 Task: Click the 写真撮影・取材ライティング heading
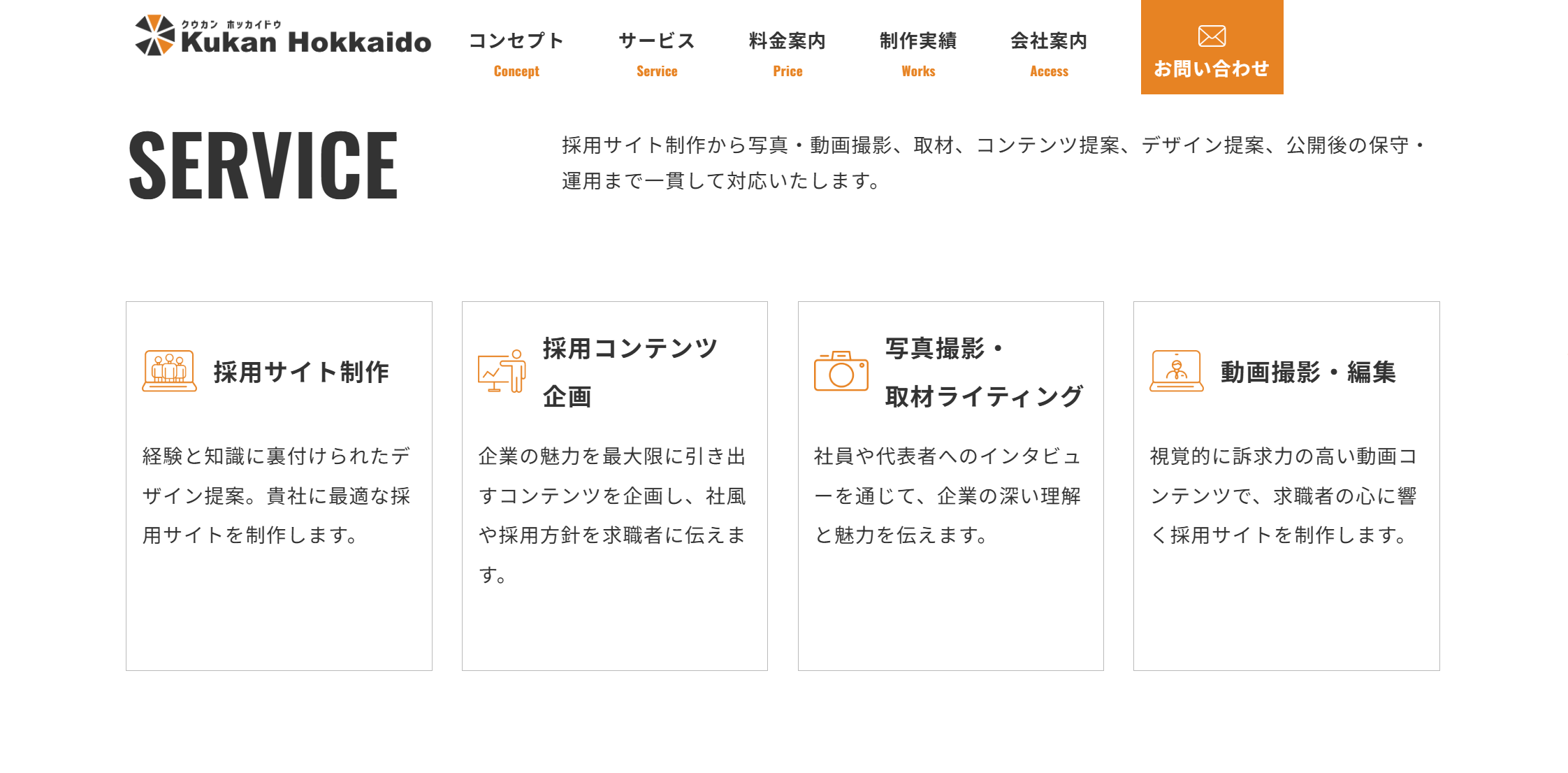pos(984,372)
